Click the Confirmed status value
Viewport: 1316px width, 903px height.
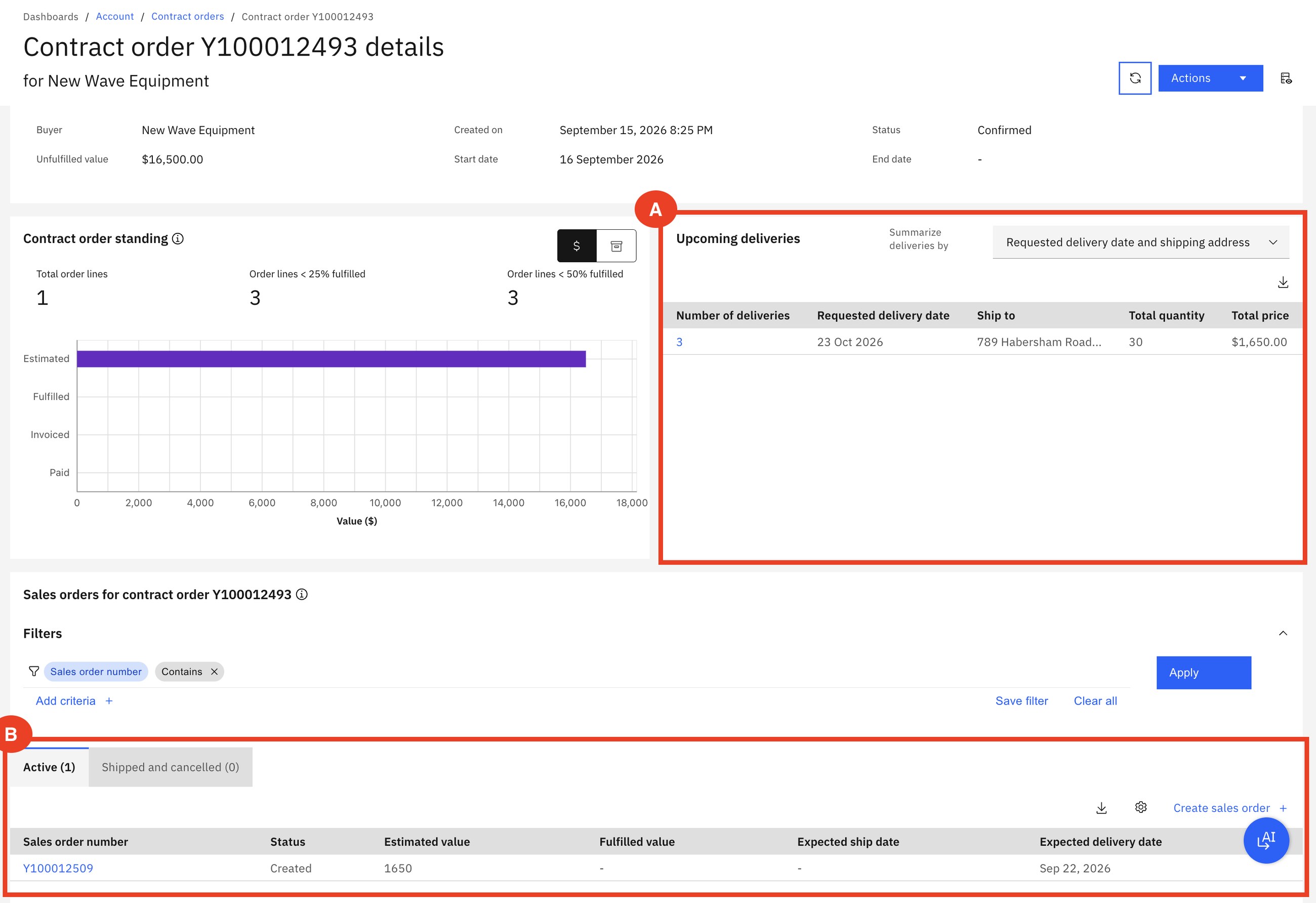[1004, 130]
